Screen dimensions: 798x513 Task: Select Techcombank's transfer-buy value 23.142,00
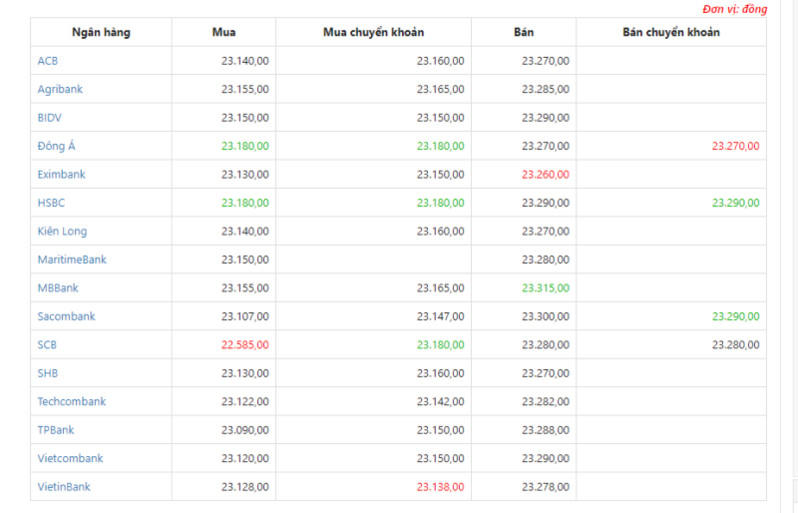(440, 402)
